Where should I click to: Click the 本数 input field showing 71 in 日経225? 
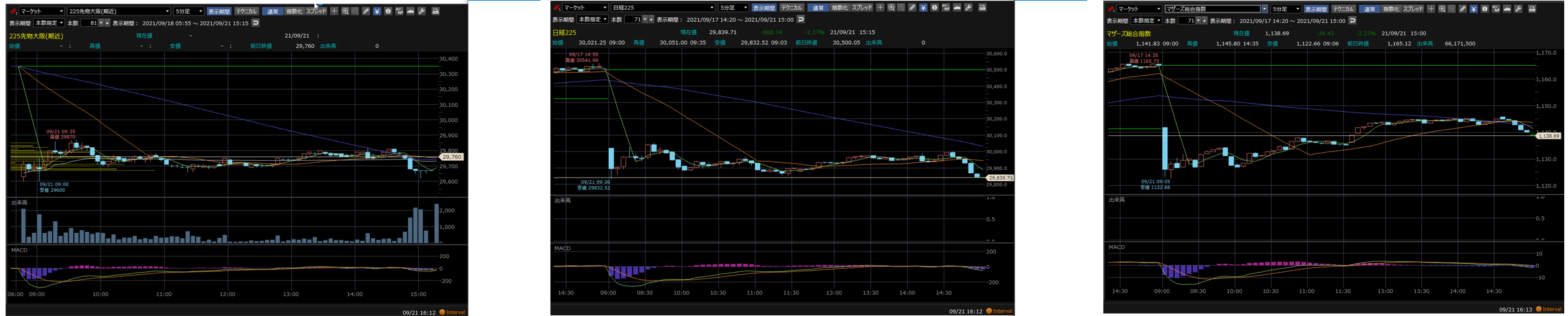[x=632, y=20]
